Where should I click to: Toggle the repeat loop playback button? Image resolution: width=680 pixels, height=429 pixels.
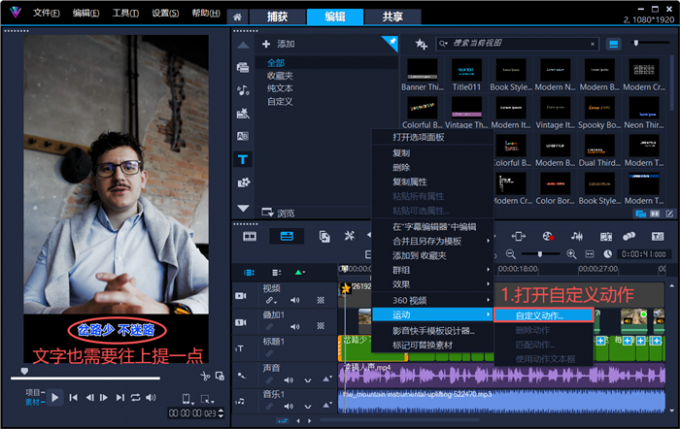click(135, 397)
